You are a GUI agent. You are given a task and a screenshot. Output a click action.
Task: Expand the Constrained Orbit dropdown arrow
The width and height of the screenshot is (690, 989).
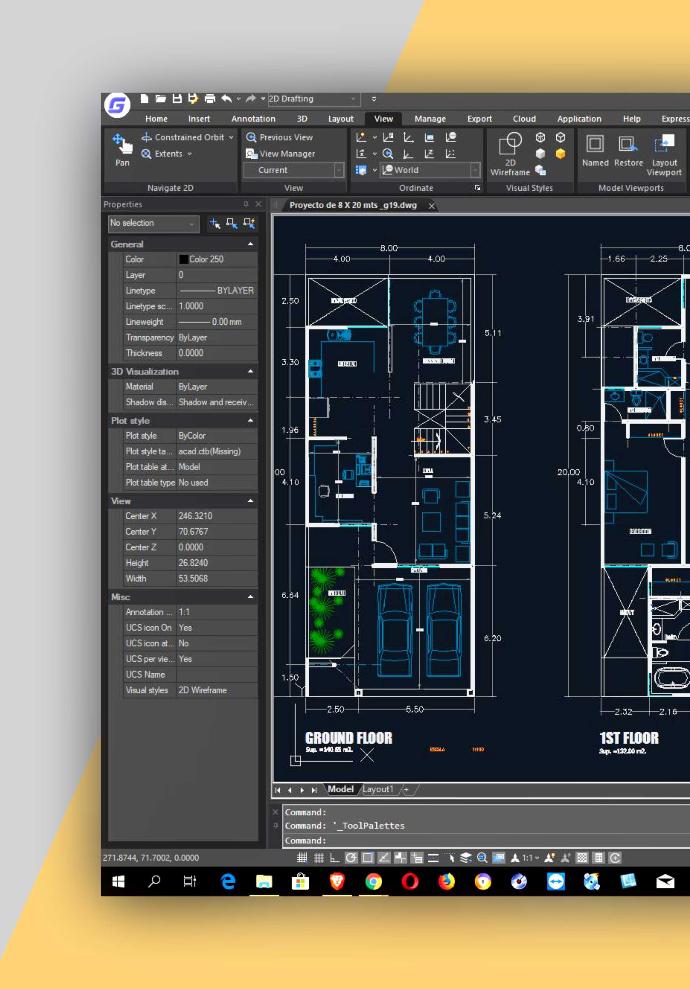(x=231, y=138)
